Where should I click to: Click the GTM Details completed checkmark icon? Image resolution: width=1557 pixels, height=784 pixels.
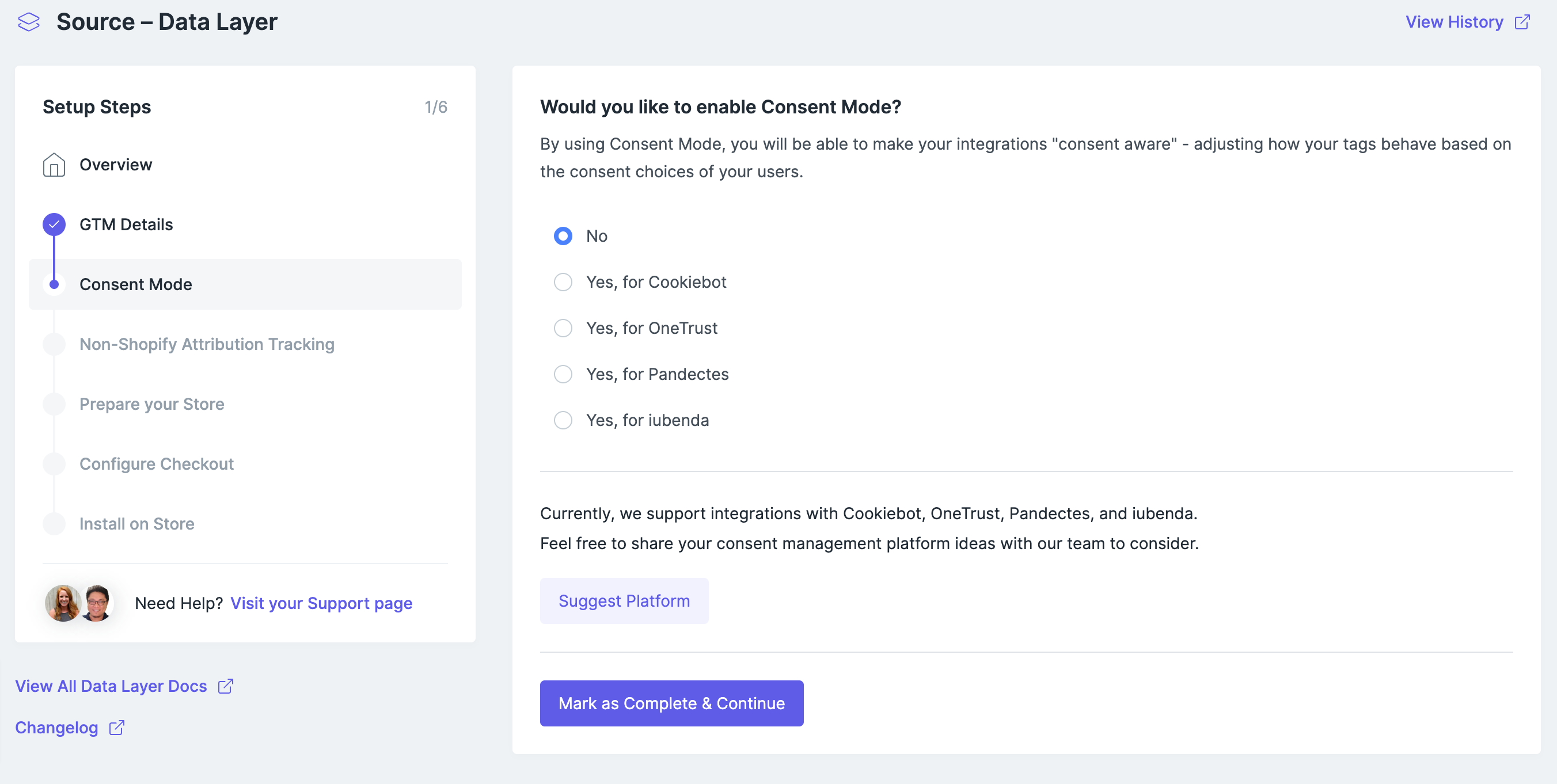54,224
